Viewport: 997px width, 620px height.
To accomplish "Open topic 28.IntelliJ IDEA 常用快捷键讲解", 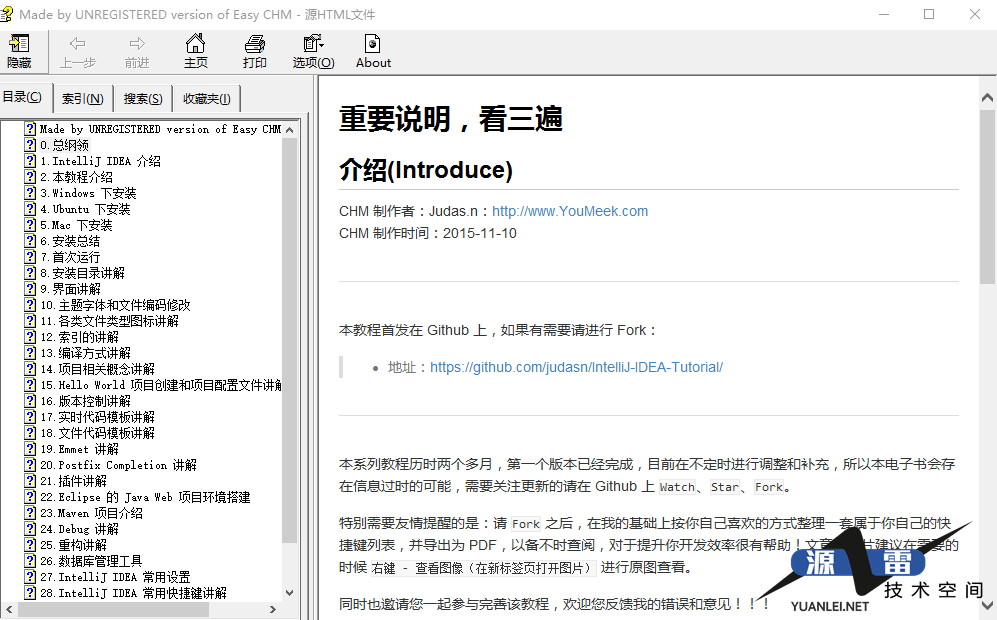I will point(133,593).
